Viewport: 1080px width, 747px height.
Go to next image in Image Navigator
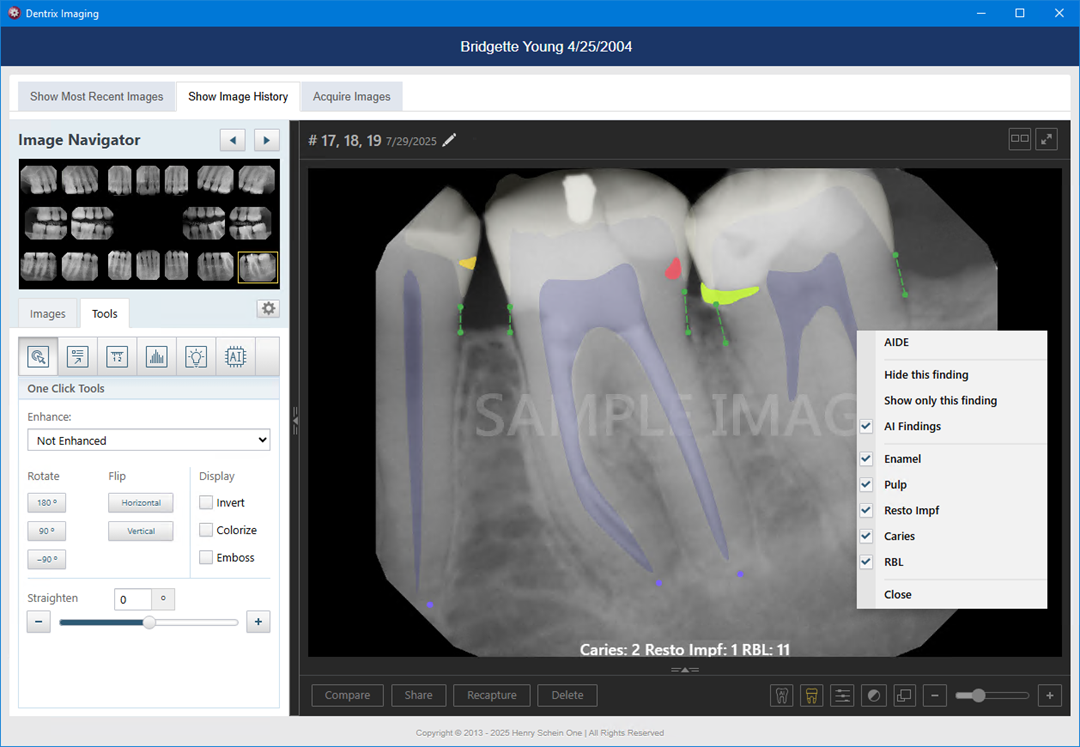tap(267, 140)
